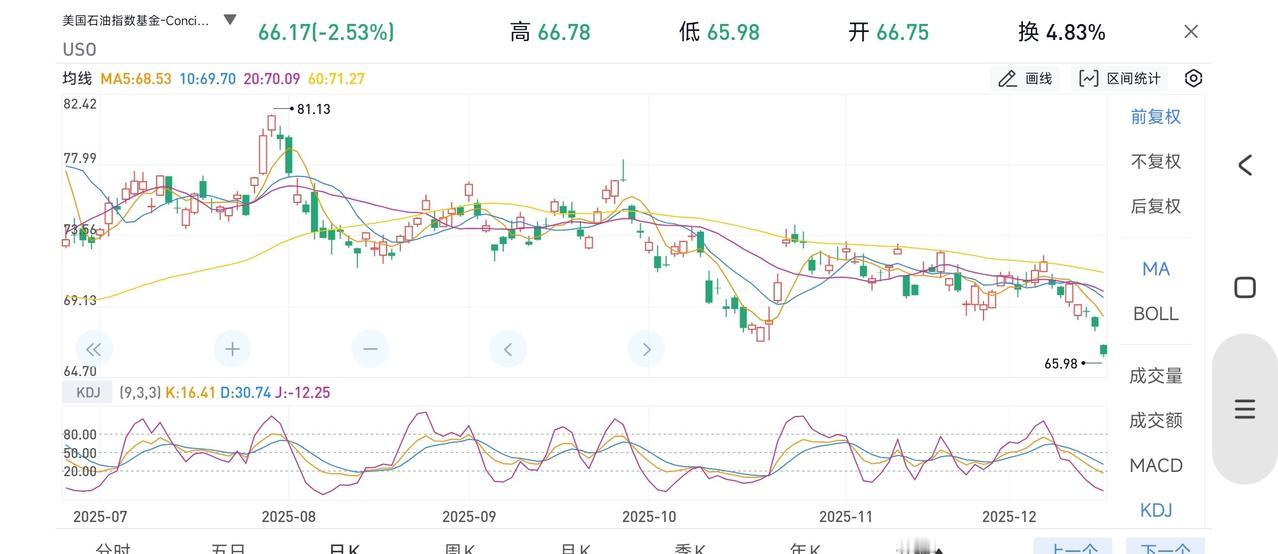
Task: Click the 65.98 lowest price marker
Action: click(x=1061, y=364)
